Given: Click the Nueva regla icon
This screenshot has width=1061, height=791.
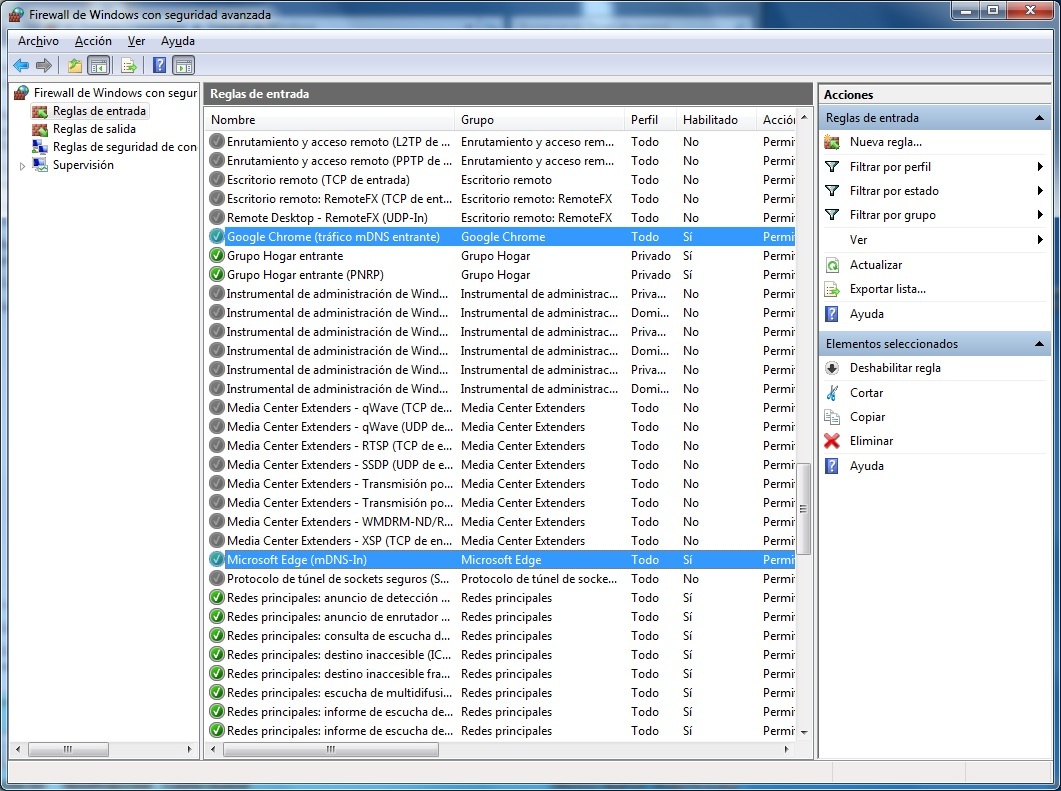Looking at the screenshot, I should (x=832, y=142).
